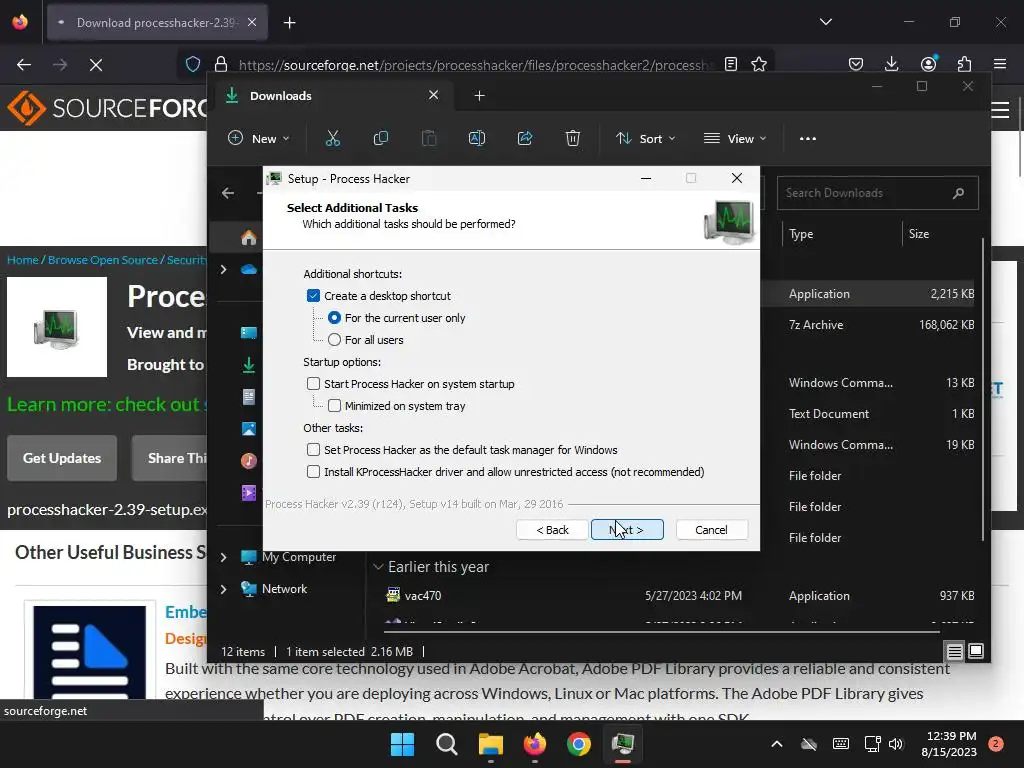Image resolution: width=1024 pixels, height=768 pixels.
Task: Click Browse Open Source breadcrumb link
Action: (103, 260)
